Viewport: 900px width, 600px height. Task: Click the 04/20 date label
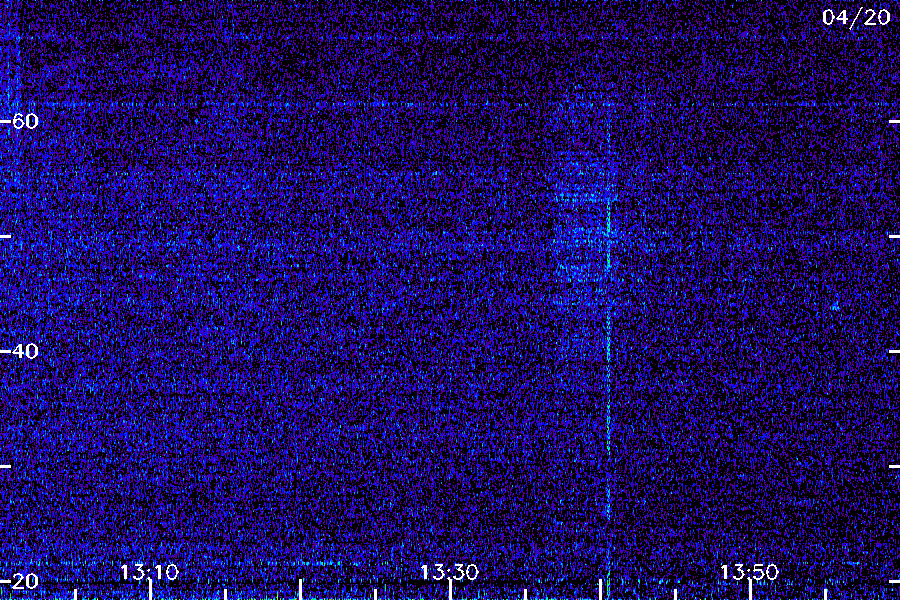coord(856,17)
